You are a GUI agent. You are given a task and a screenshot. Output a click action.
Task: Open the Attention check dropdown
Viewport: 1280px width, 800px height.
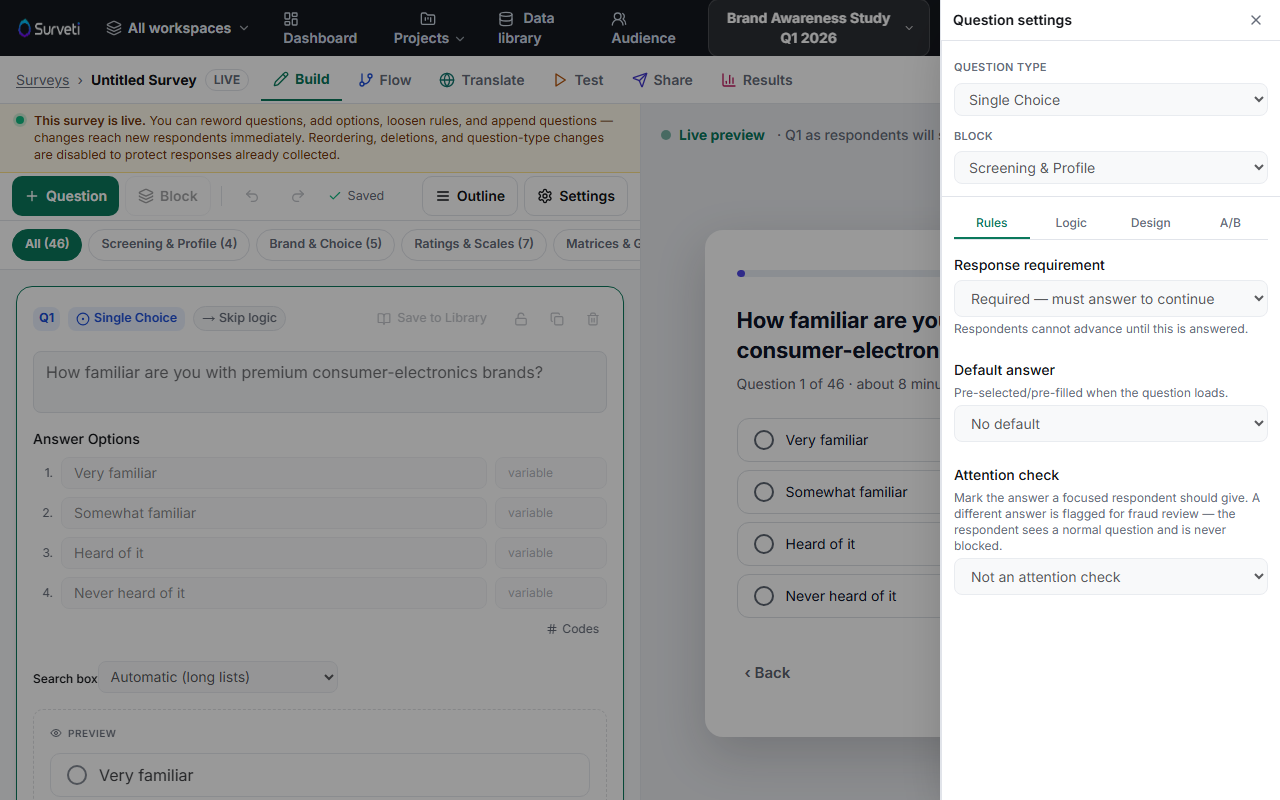(1111, 577)
